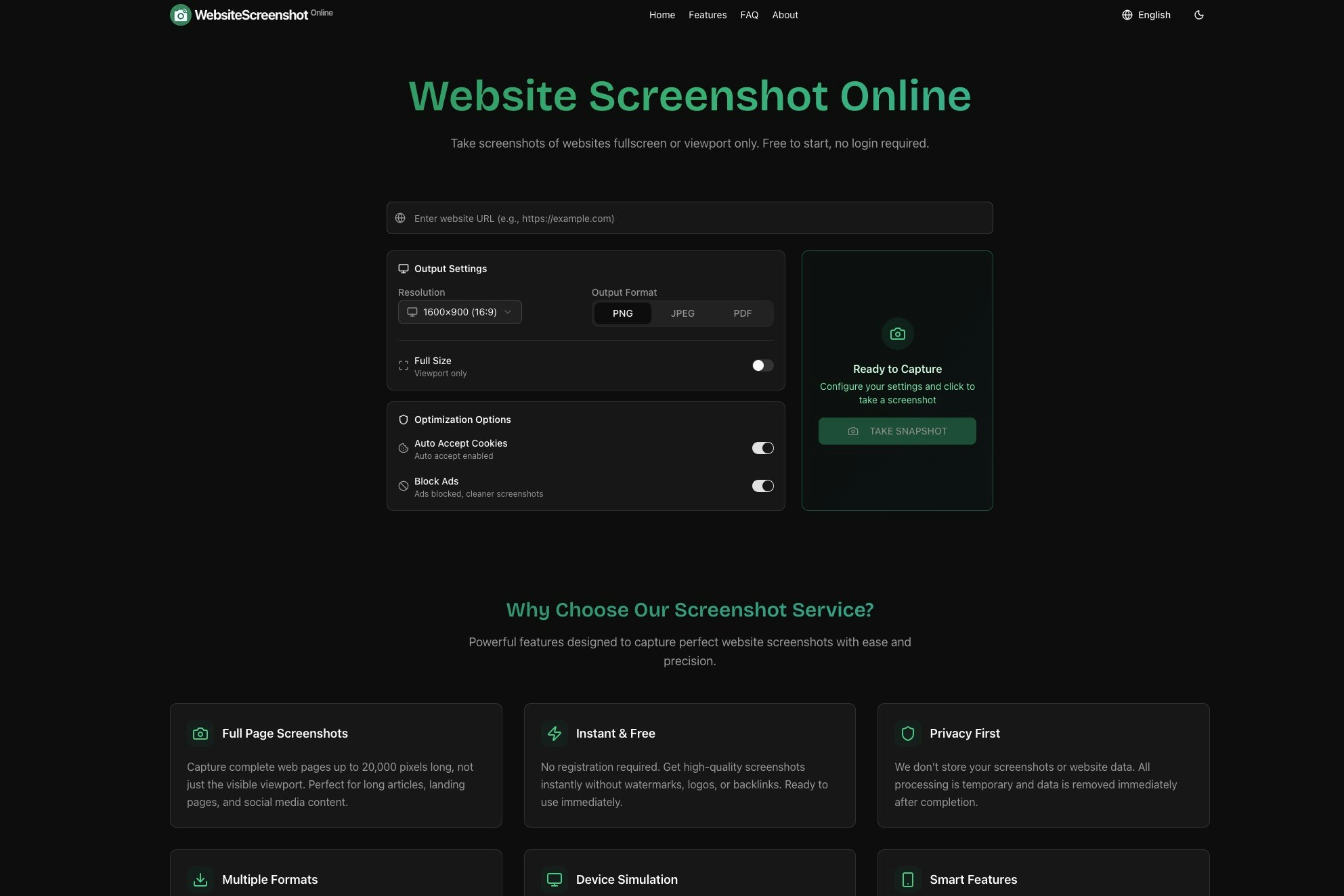The height and width of the screenshot is (896, 1344).
Task: Navigate to the Features section
Action: [x=708, y=14]
